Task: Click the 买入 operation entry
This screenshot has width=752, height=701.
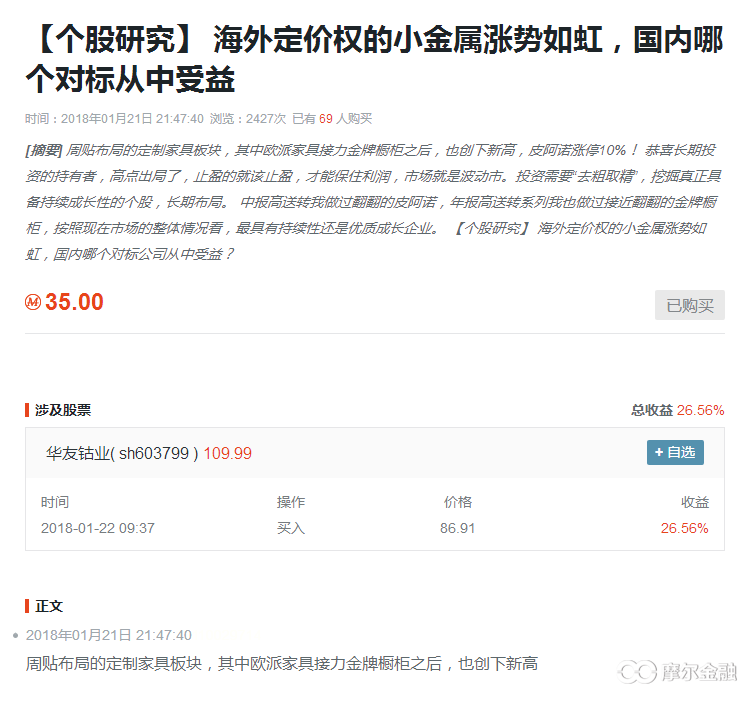Action: pos(291,528)
